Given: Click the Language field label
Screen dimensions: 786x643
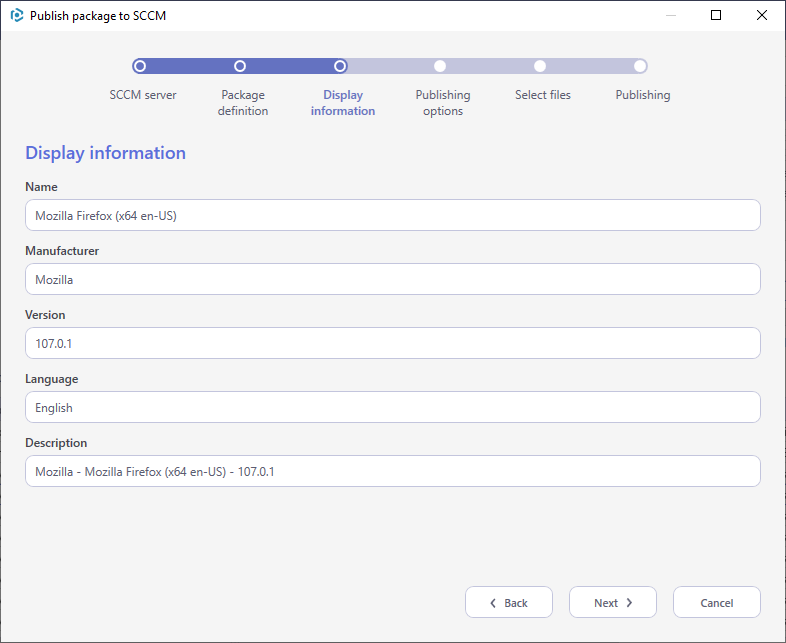Looking at the screenshot, I should point(52,379).
